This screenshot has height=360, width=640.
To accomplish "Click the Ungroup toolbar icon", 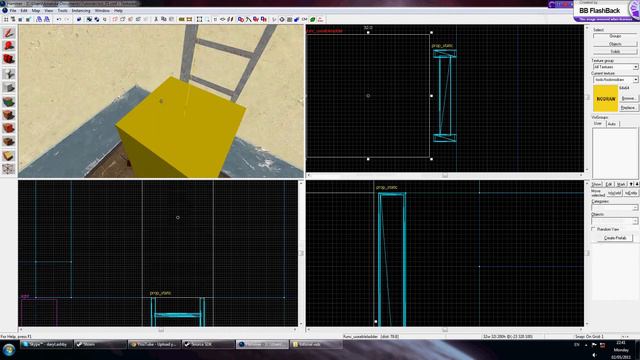I will pos(96,19).
